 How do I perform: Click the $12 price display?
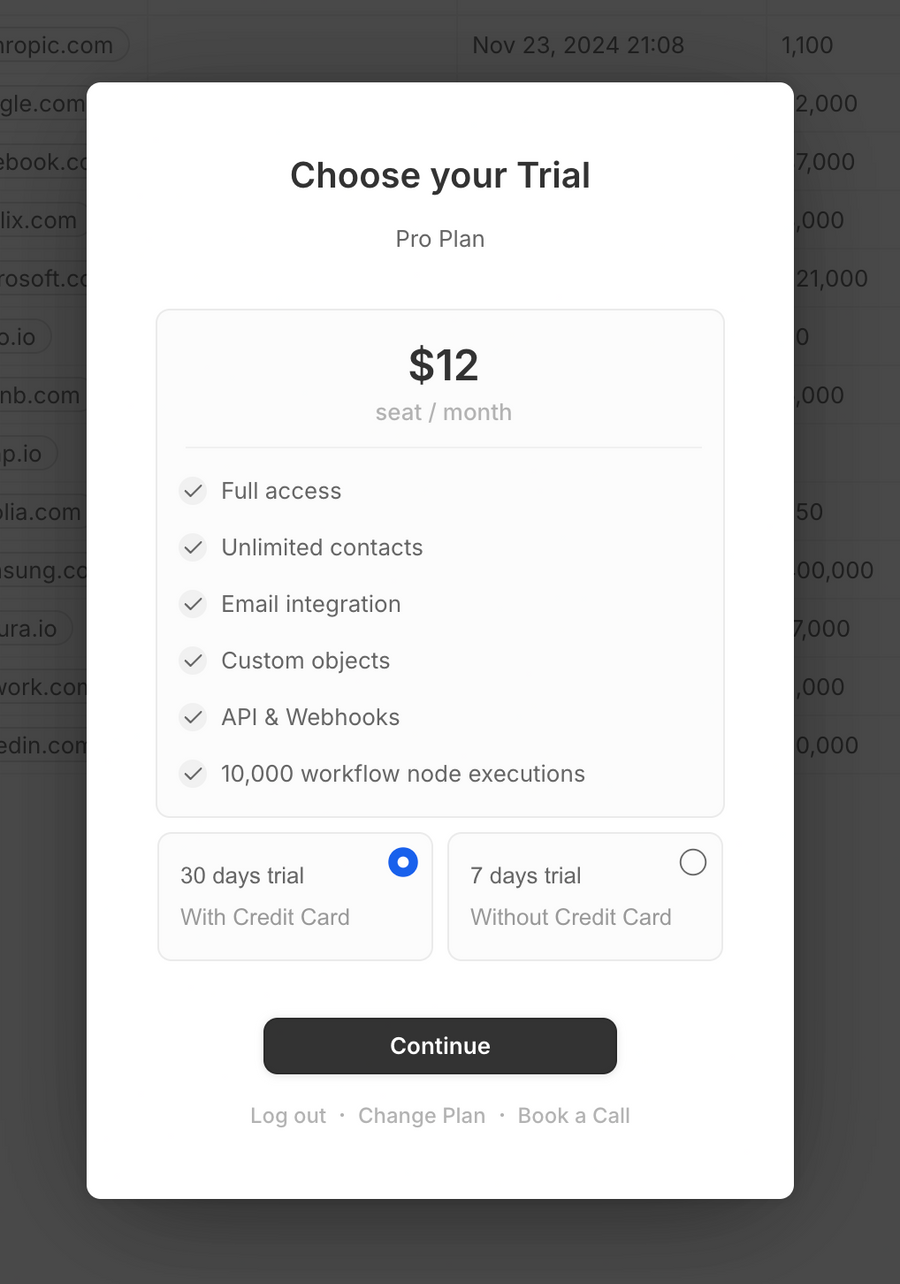443,364
